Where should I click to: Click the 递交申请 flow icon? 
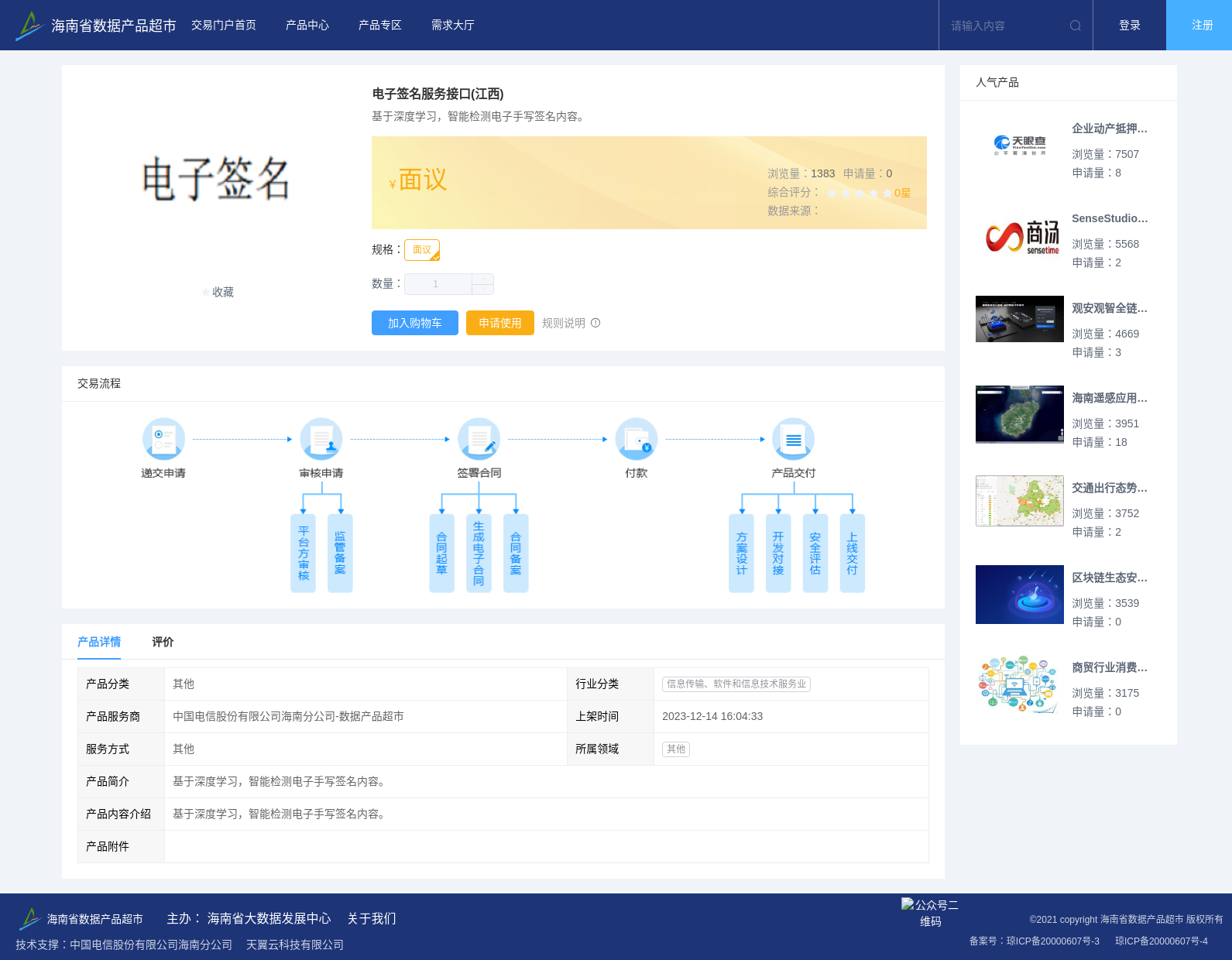pos(163,439)
